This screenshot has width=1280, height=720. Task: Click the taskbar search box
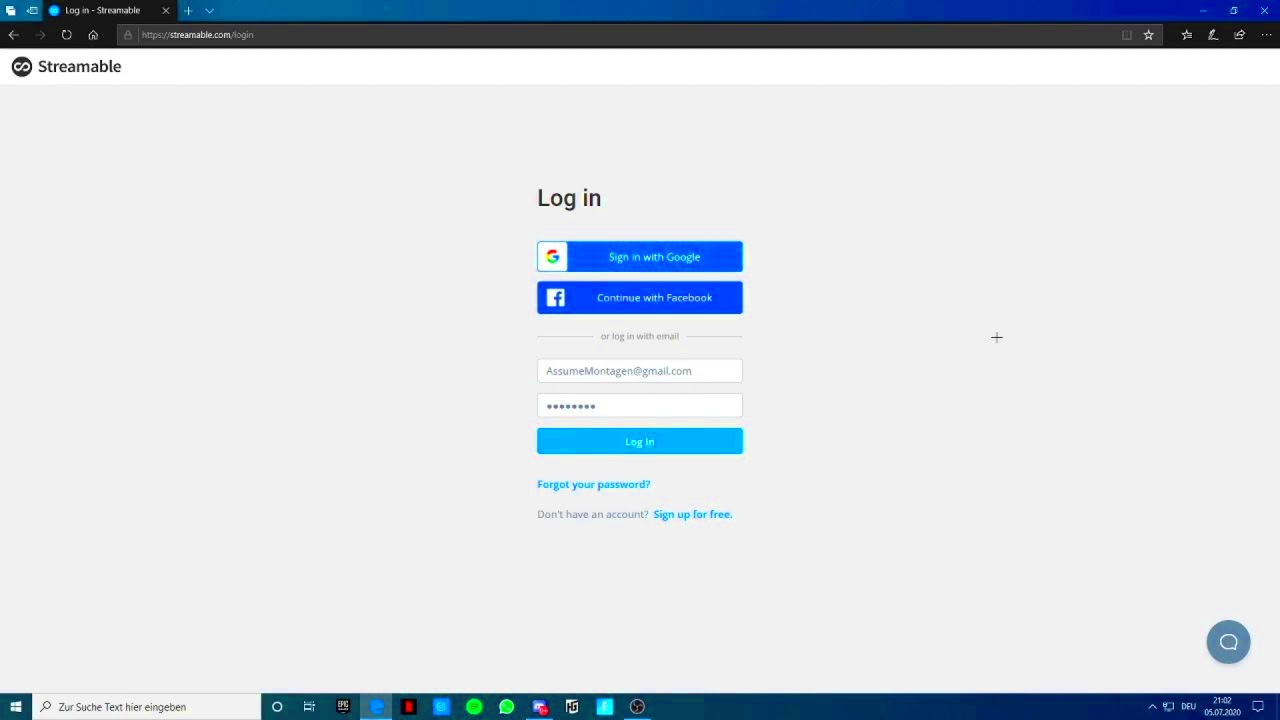(x=146, y=707)
